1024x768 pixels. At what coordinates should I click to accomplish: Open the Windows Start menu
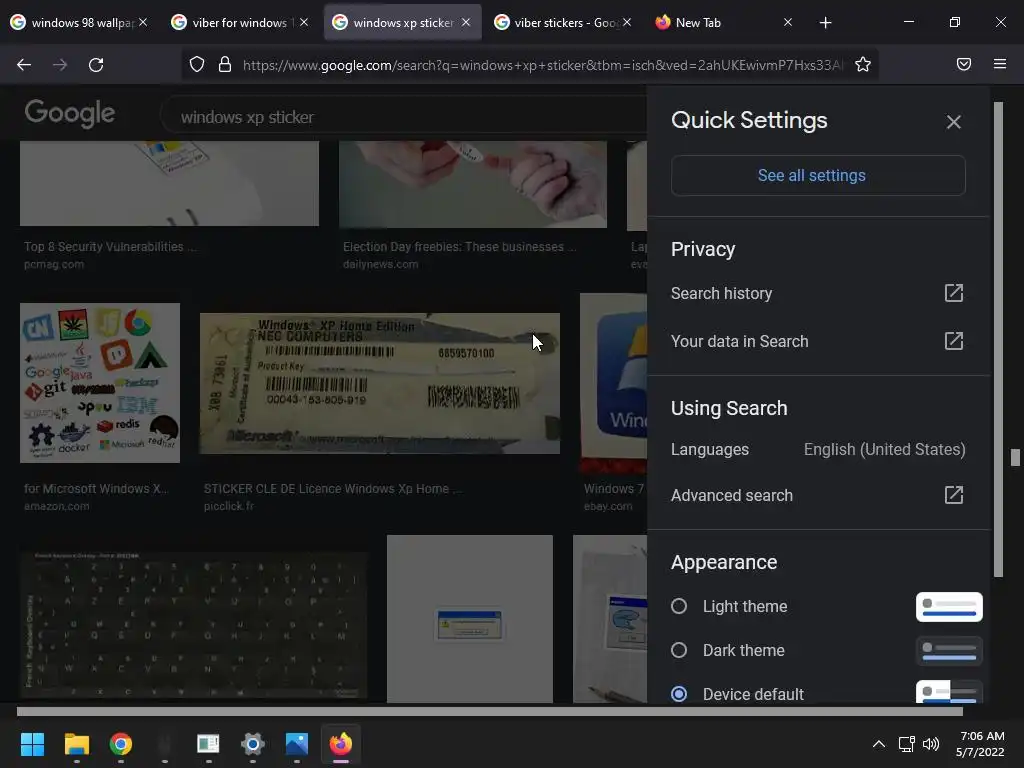pyautogui.click(x=32, y=743)
